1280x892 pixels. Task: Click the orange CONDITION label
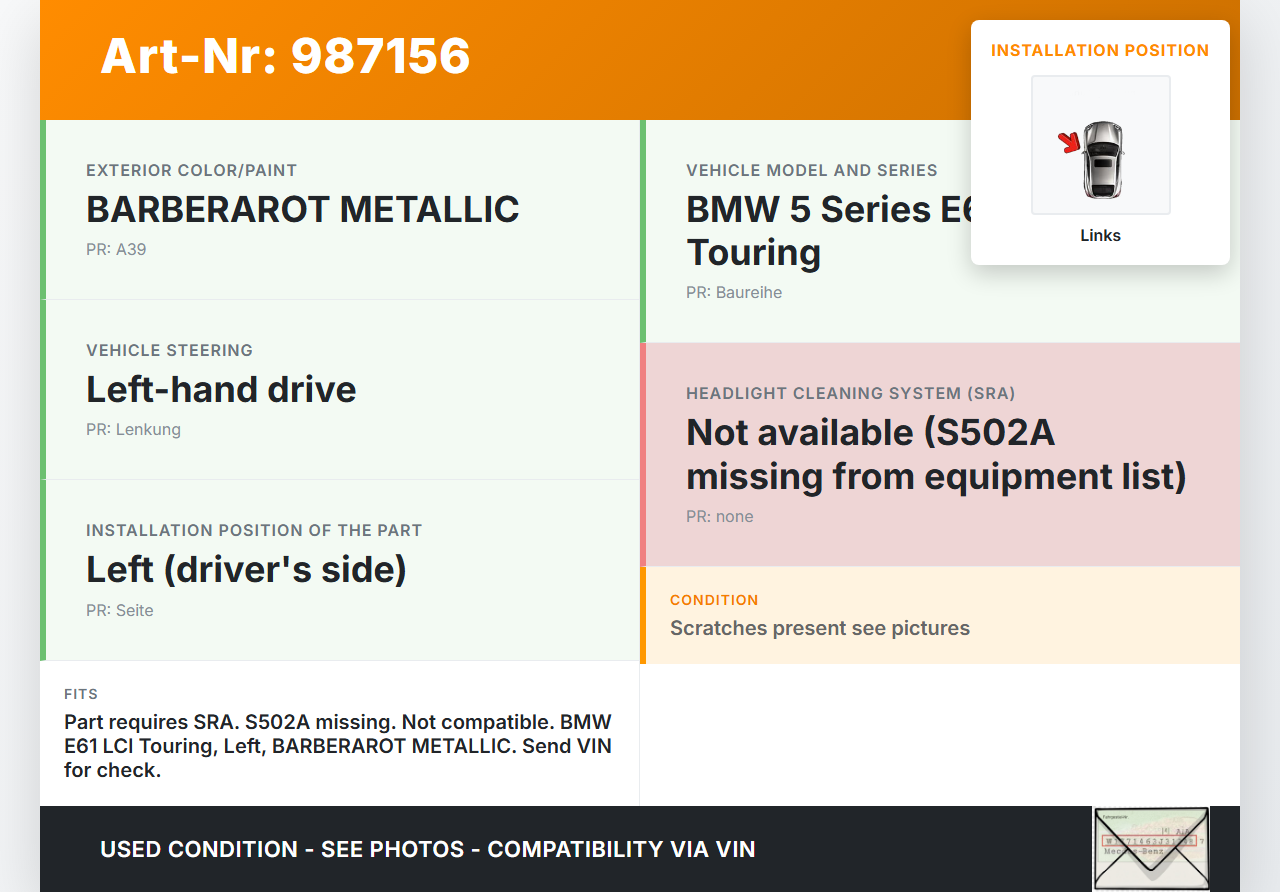coord(714,600)
